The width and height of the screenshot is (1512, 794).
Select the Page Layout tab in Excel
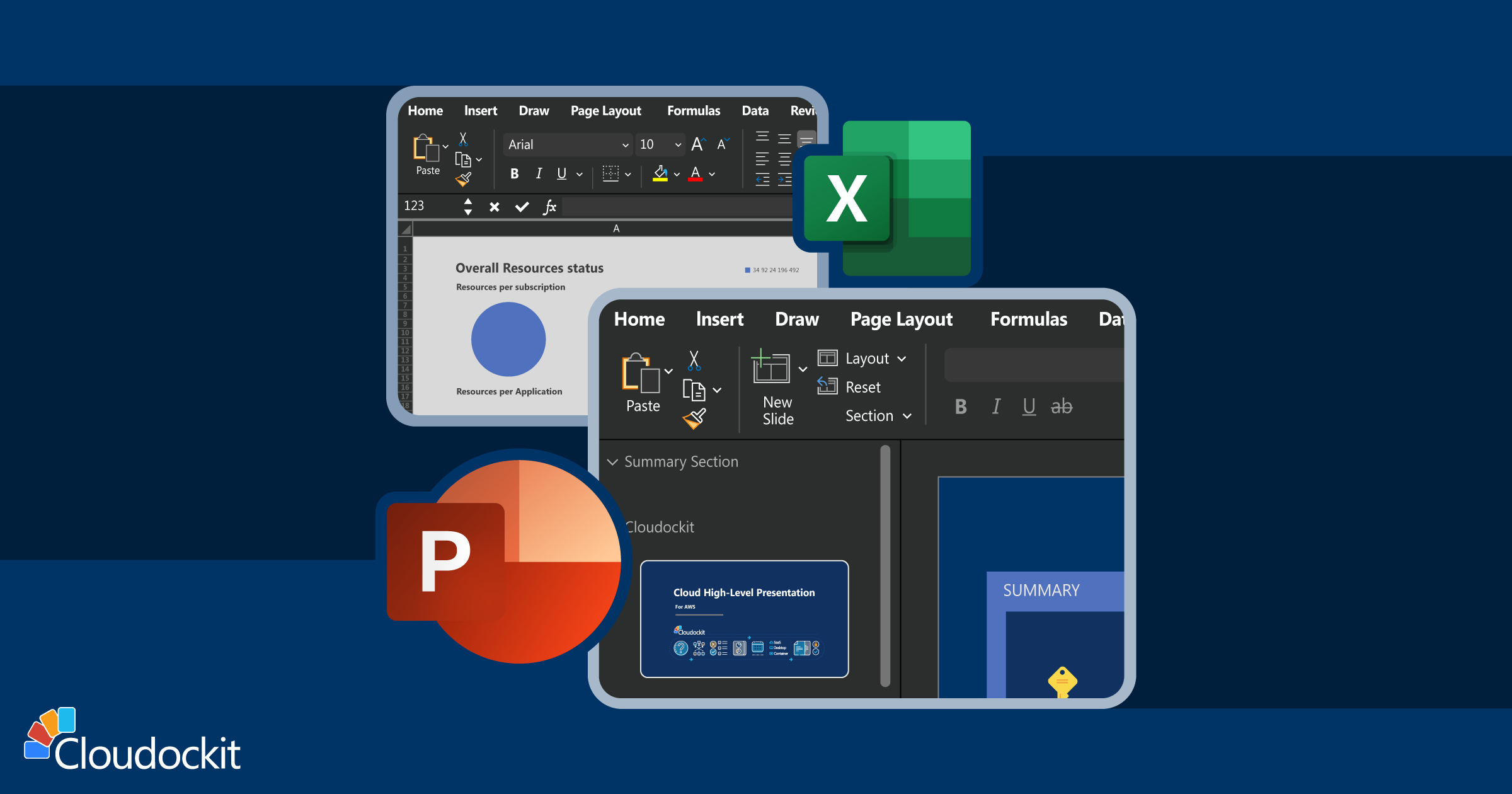coord(606,112)
